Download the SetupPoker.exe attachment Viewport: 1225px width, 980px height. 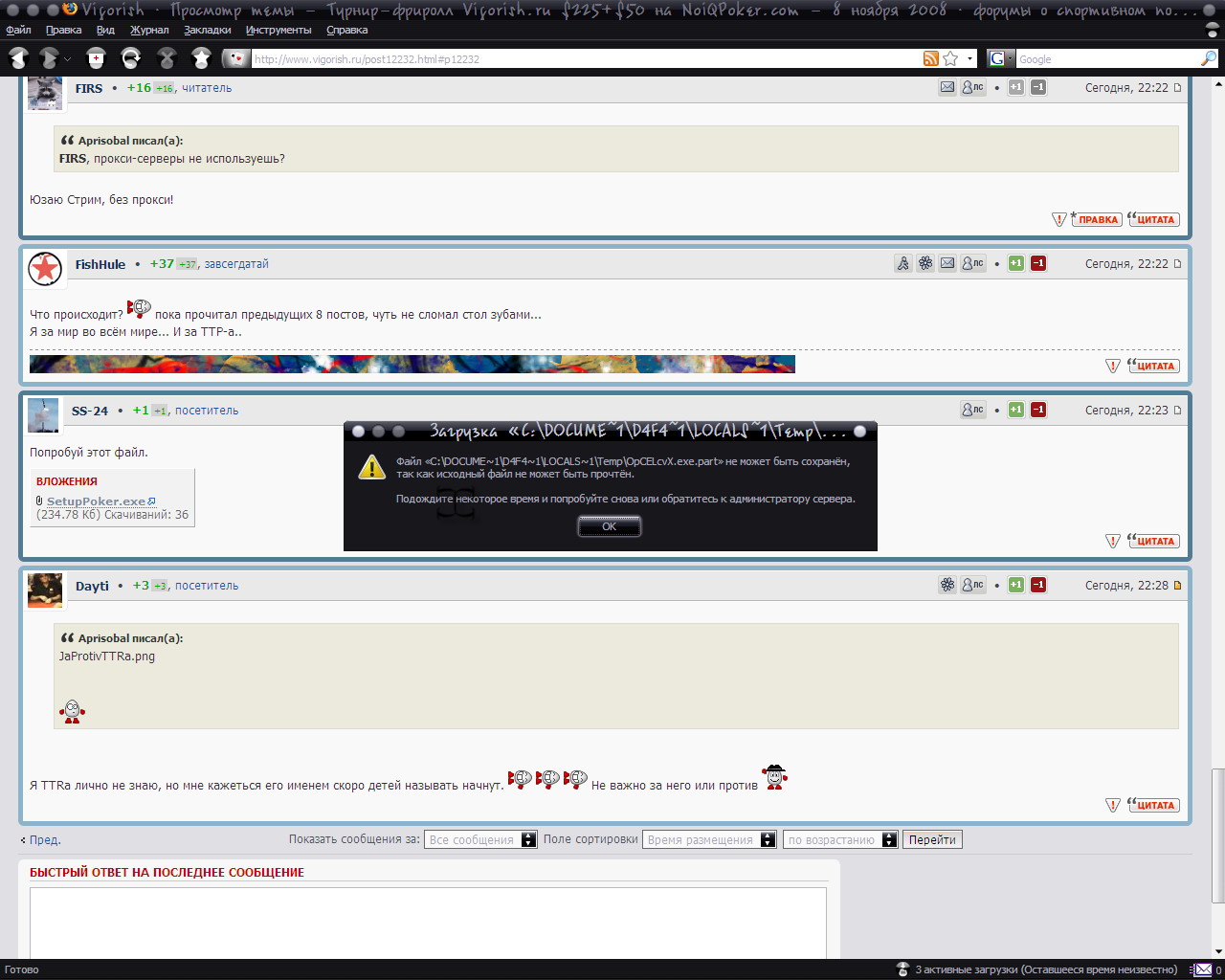96,501
